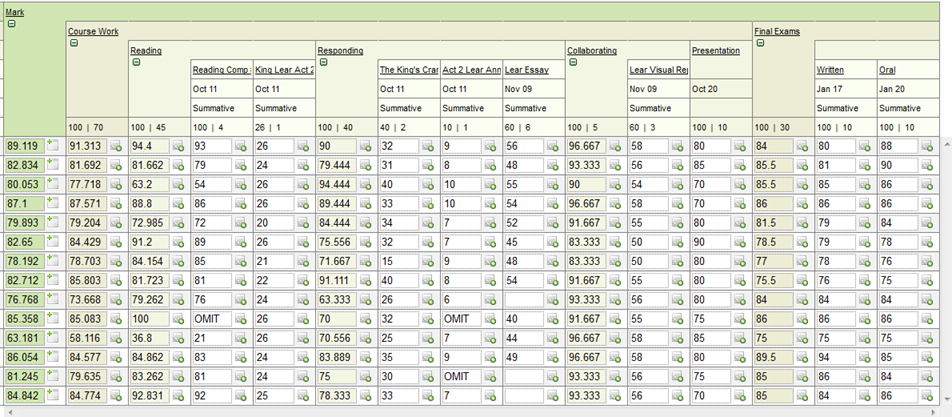The height and width of the screenshot is (417, 952).
Task: Collapse the Mark column group
Action: pyautogui.click(x=12, y=24)
